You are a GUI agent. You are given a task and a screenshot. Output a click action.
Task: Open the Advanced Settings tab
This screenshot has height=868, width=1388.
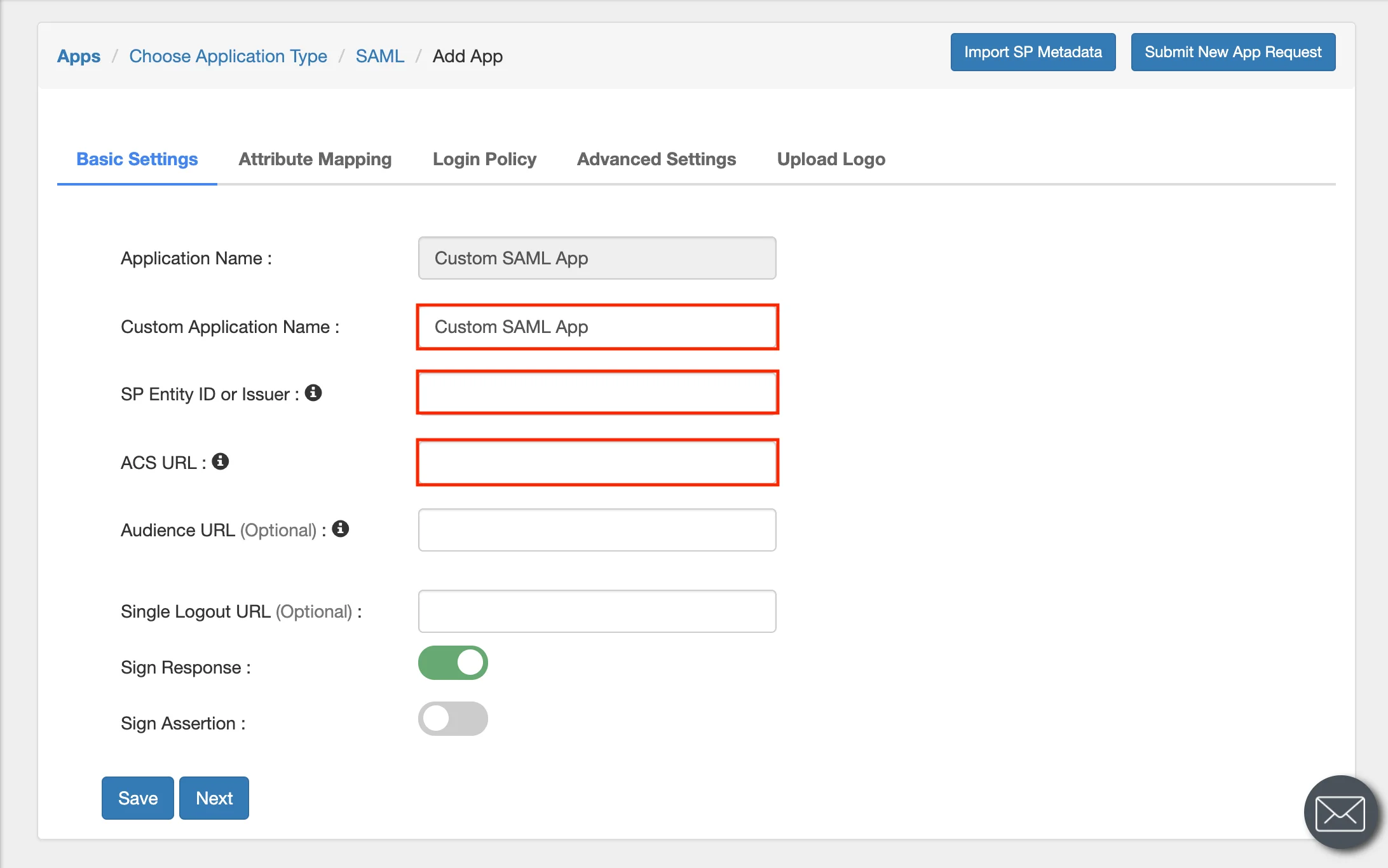coord(657,159)
